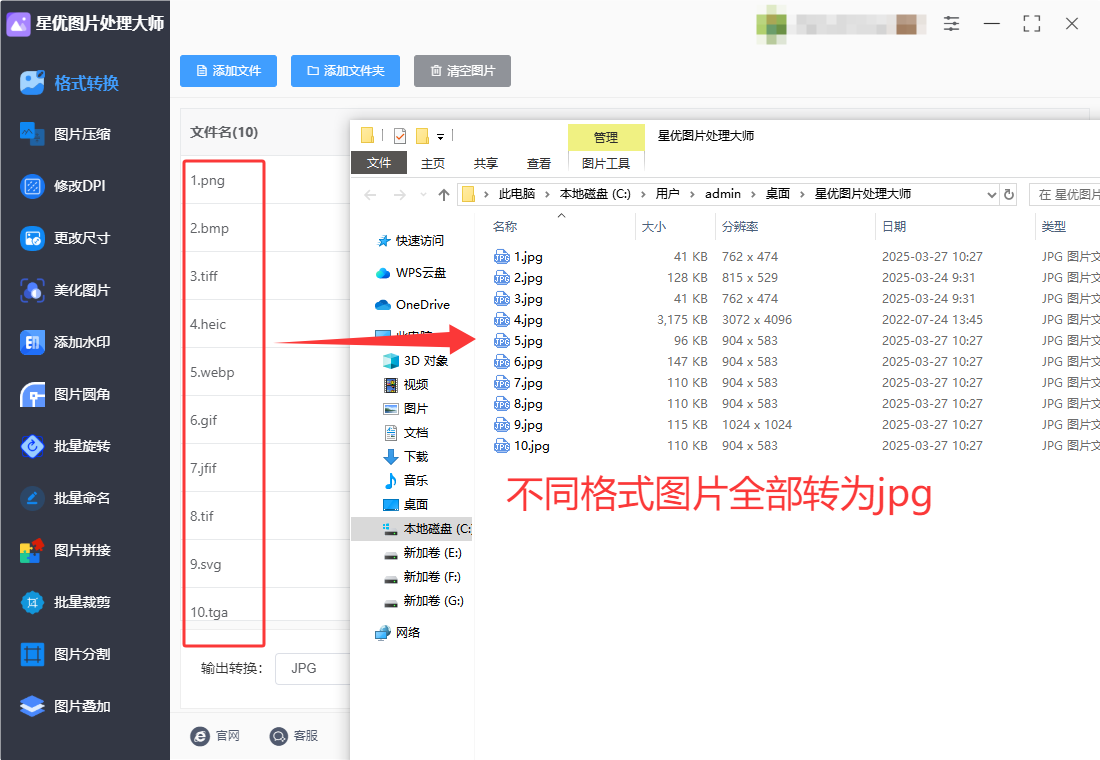Switch to the 主页 ribbon tab
1100x760 pixels.
pos(433,163)
